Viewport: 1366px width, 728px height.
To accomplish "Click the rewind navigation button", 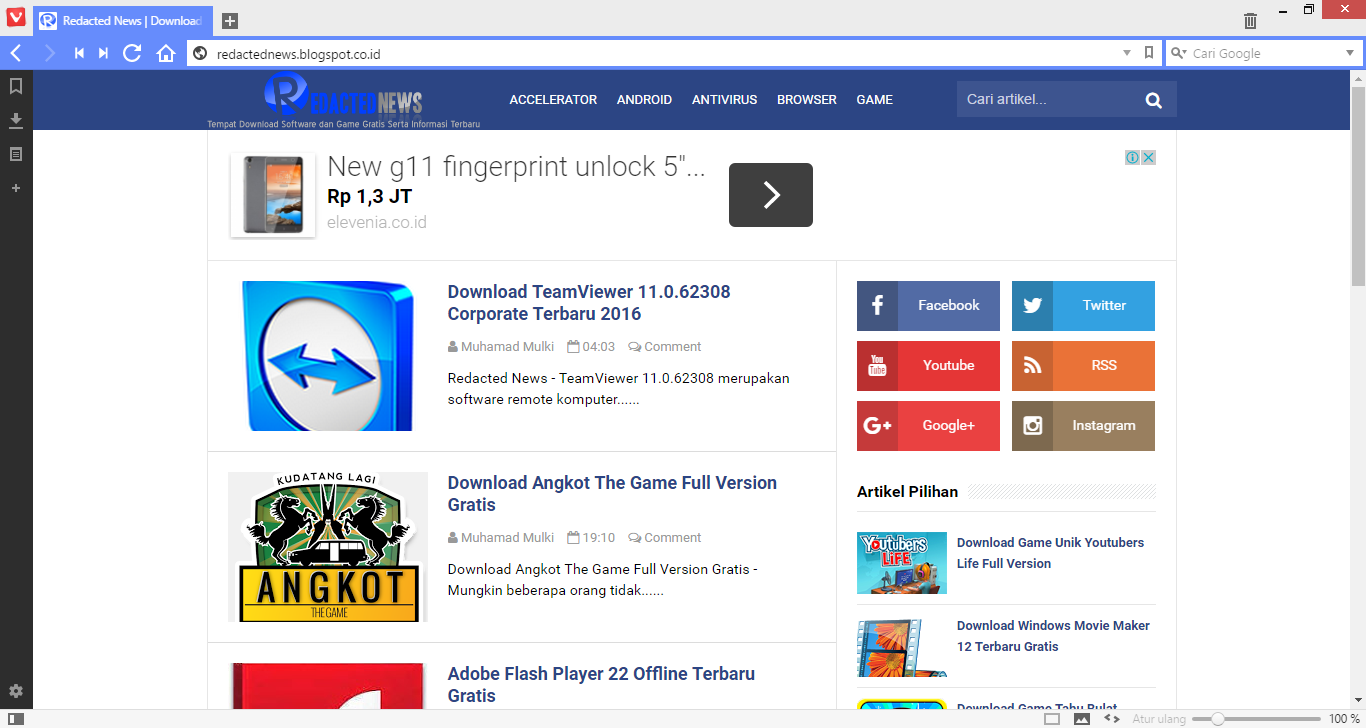I will (x=79, y=53).
